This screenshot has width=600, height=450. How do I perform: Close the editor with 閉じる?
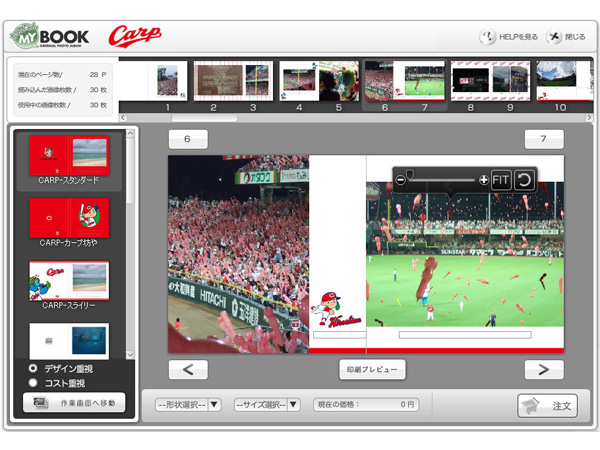point(566,37)
